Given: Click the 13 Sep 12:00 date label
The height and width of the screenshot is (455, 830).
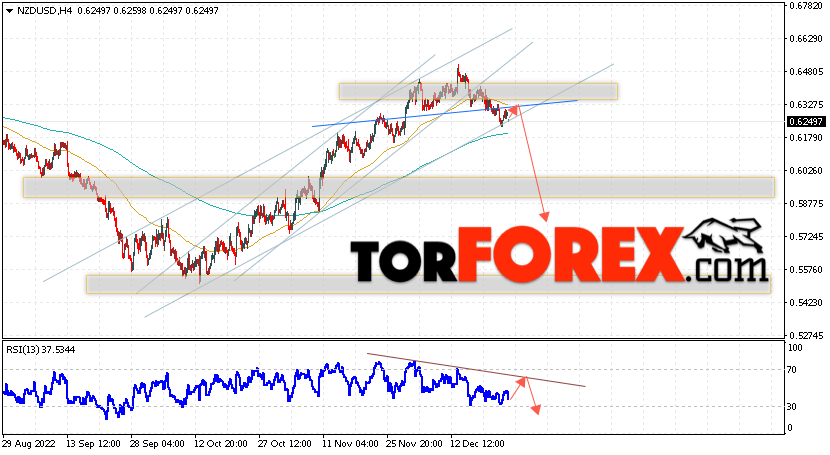Looking at the screenshot, I should tap(93, 443).
